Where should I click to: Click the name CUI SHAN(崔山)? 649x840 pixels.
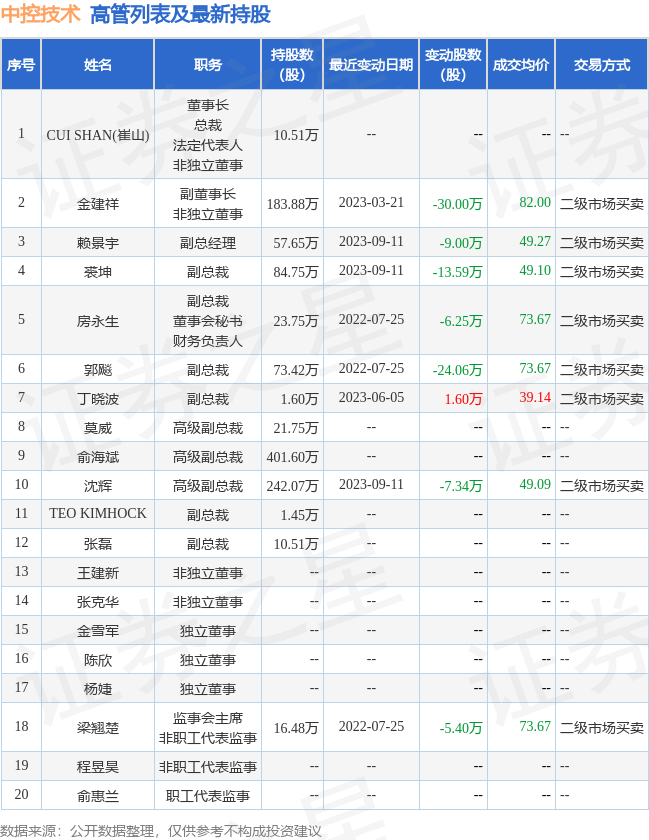(x=98, y=135)
